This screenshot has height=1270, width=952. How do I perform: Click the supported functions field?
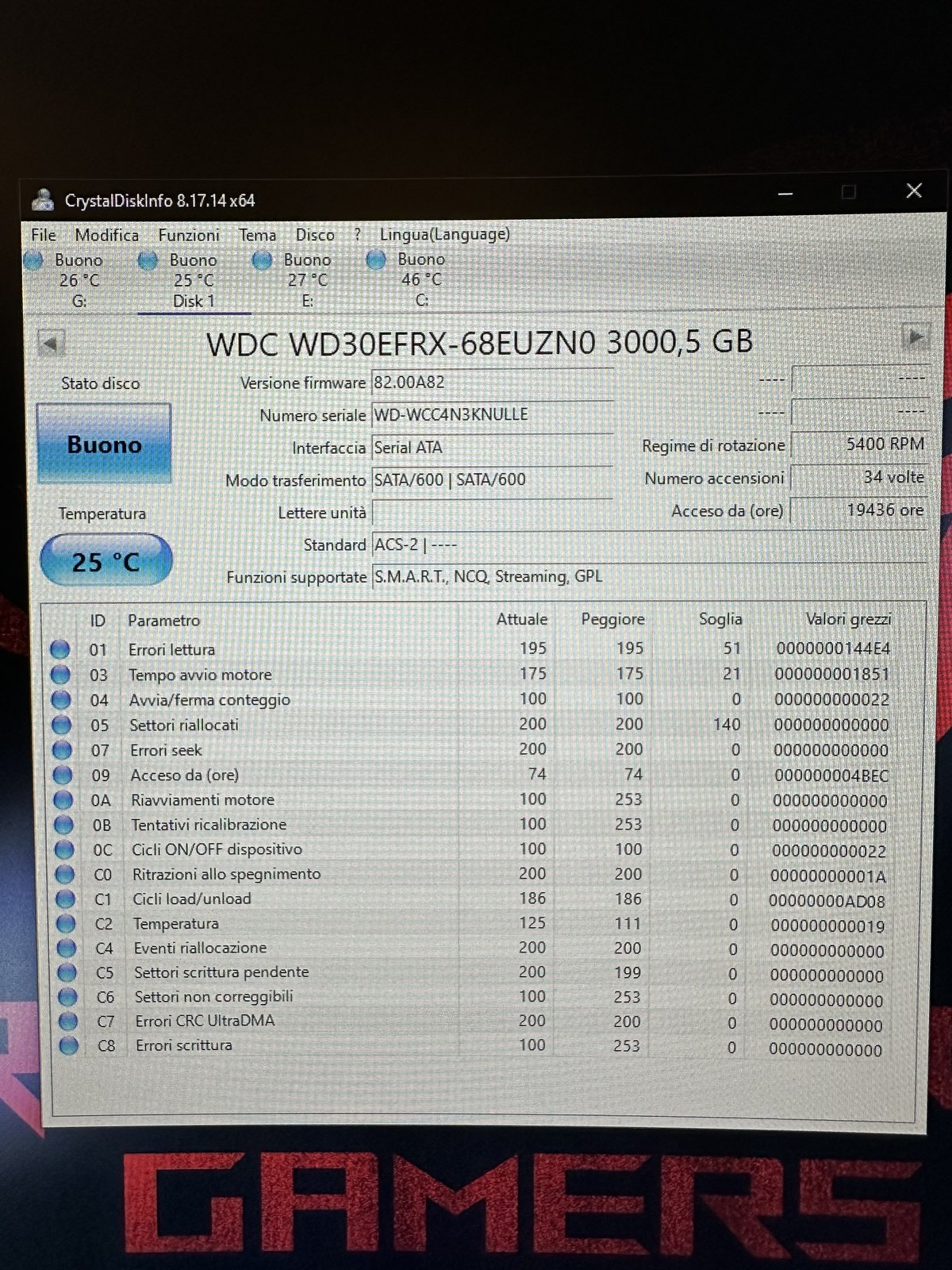point(649,576)
